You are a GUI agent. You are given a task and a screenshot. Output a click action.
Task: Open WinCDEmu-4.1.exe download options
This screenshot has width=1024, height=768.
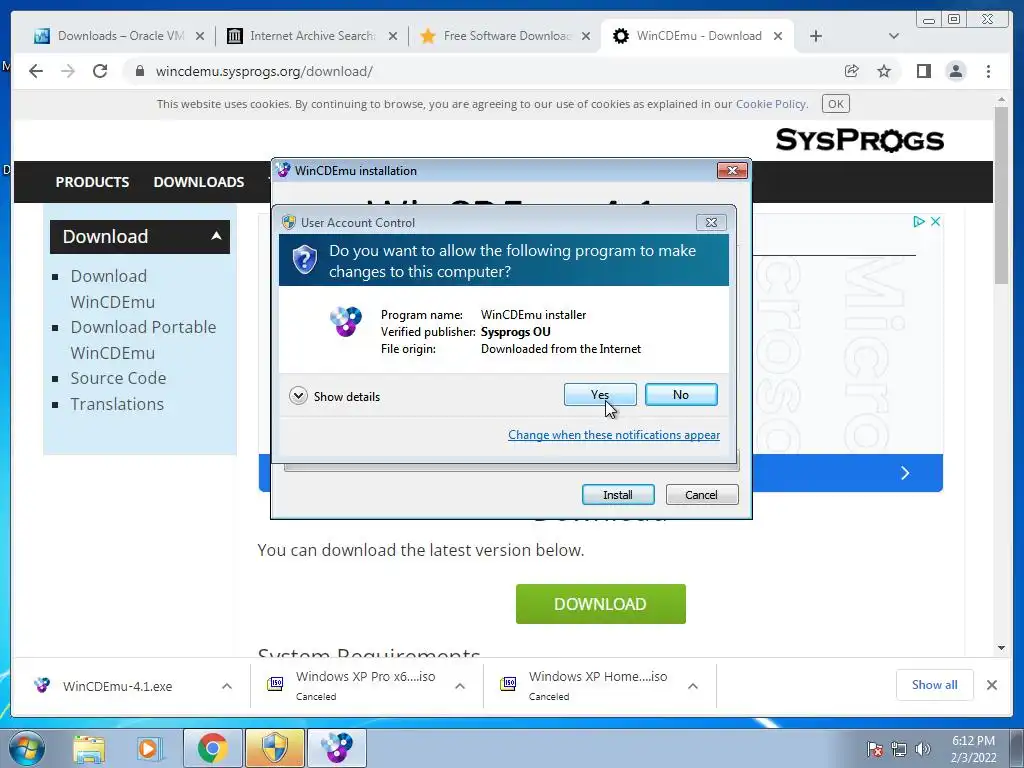[227, 686]
